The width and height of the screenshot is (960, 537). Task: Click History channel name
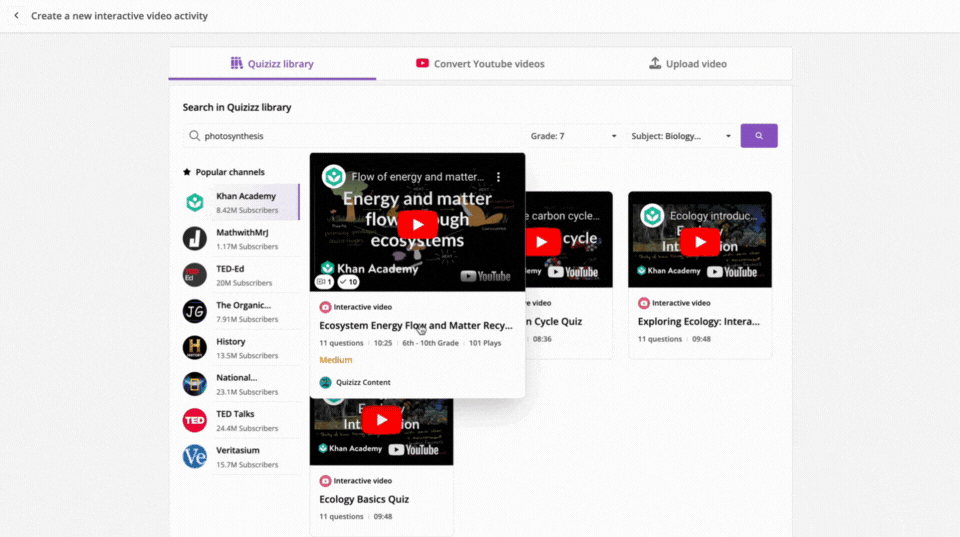click(x=230, y=342)
